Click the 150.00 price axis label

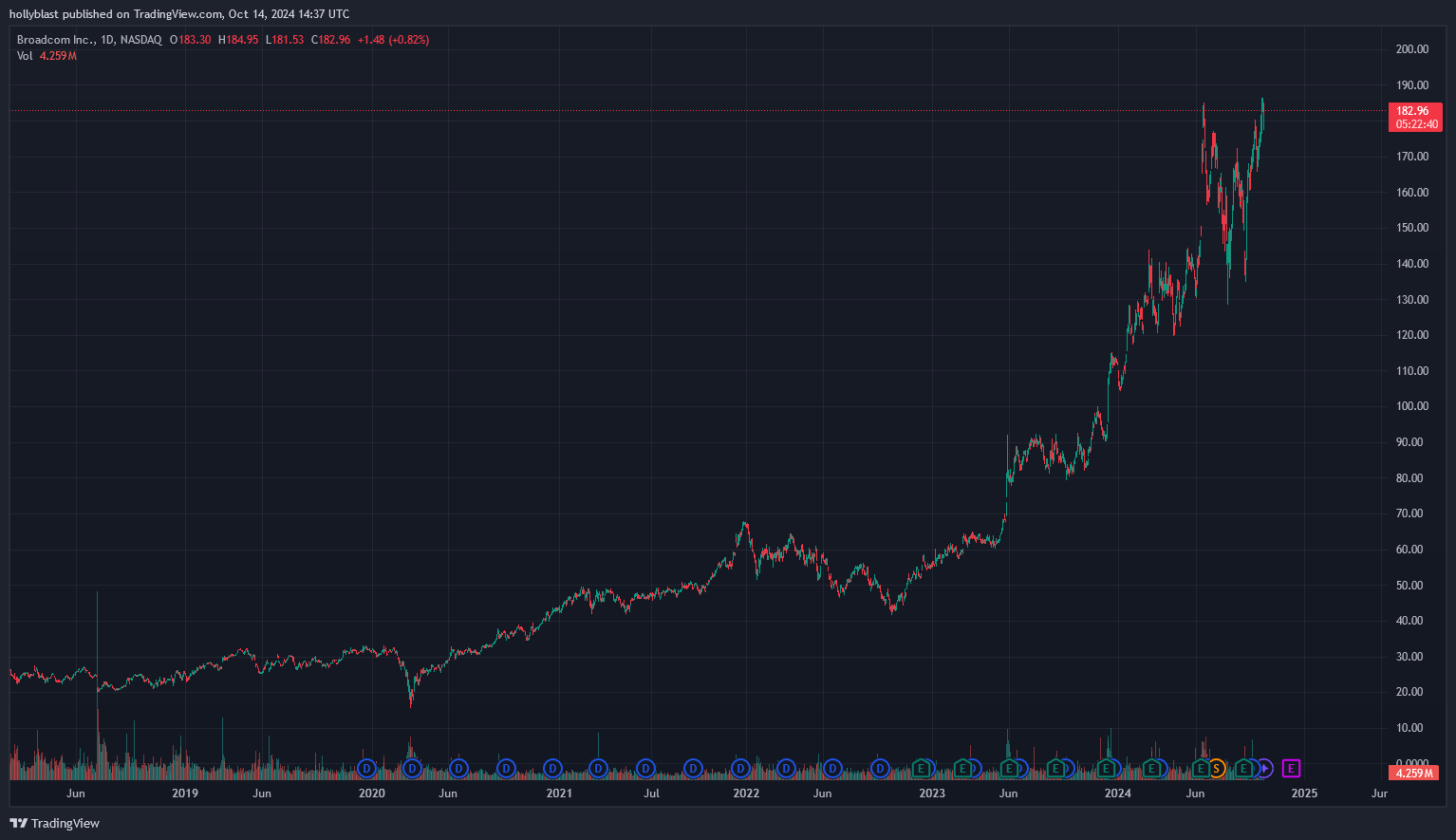pyautogui.click(x=1412, y=228)
